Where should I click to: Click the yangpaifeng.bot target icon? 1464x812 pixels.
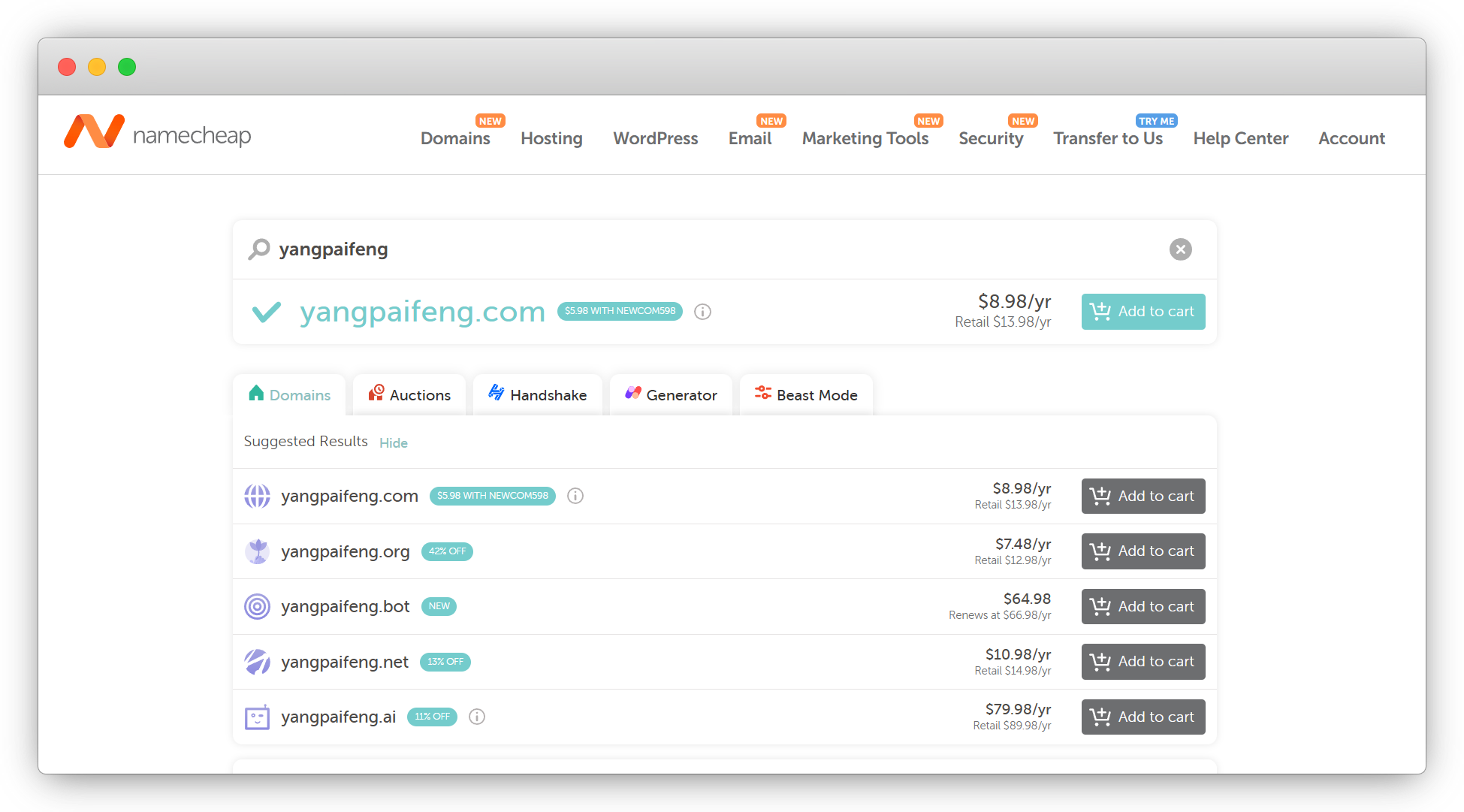tap(257, 606)
